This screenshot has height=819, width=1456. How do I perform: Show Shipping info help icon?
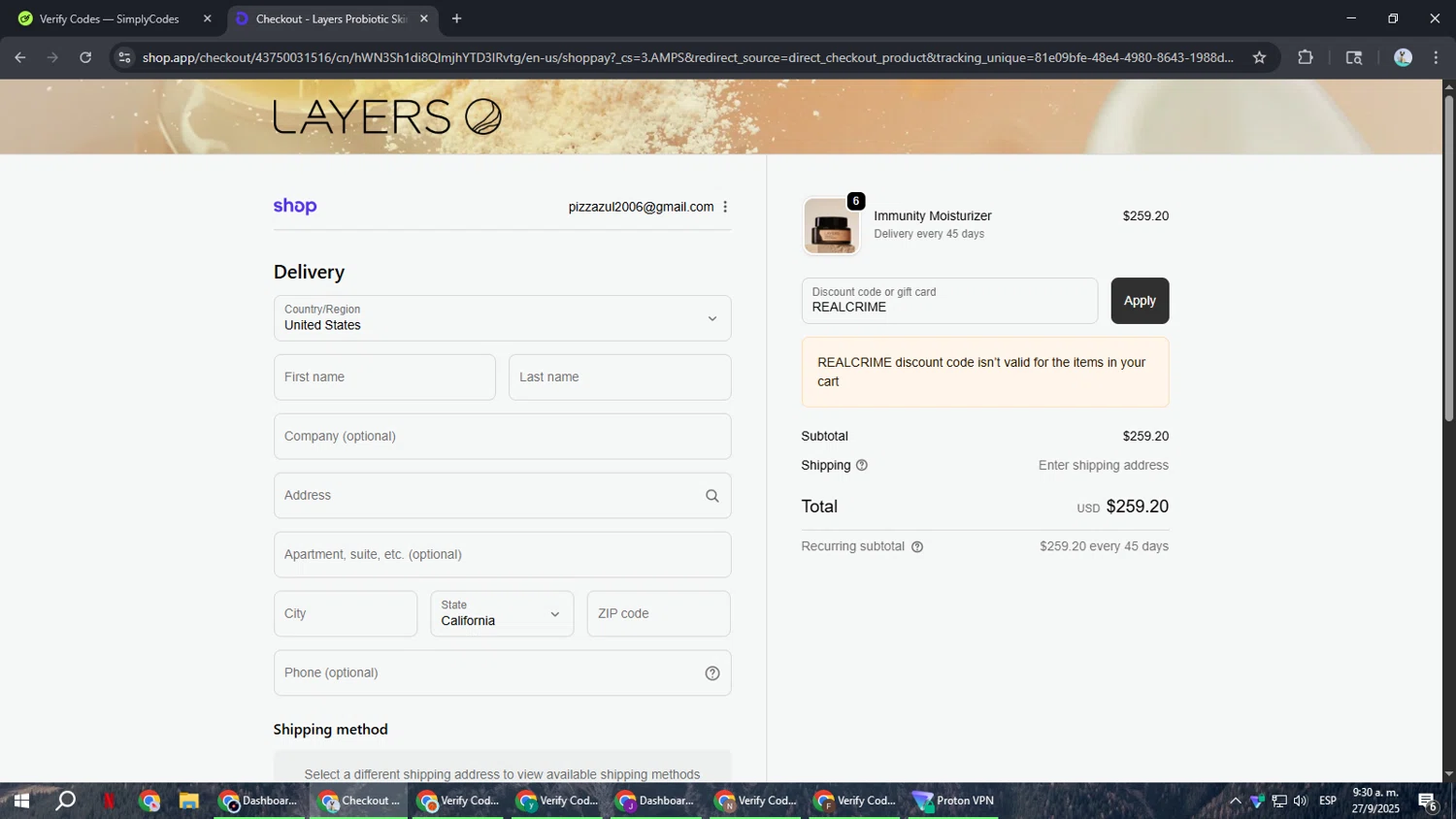point(862,466)
